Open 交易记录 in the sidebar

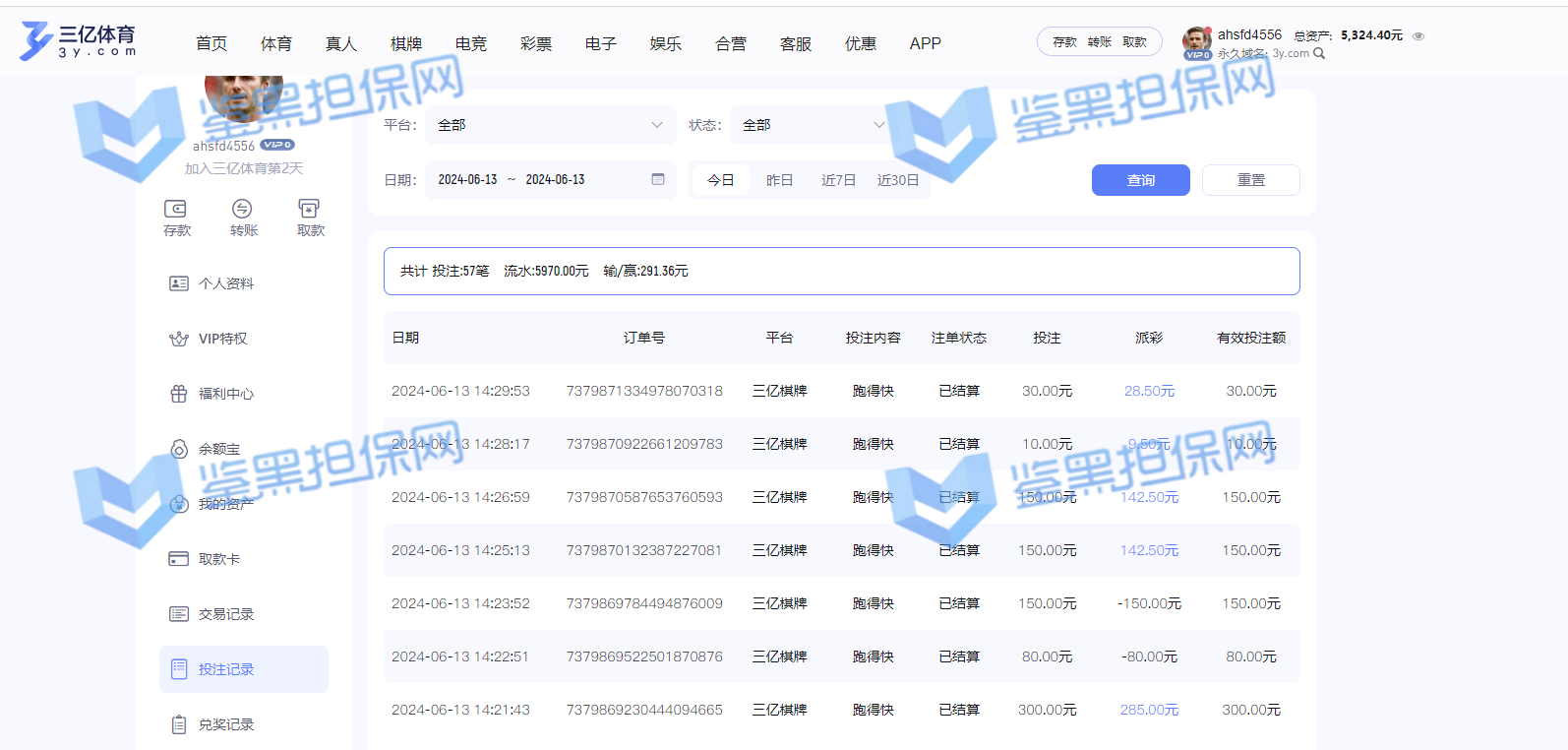pyautogui.click(x=226, y=614)
